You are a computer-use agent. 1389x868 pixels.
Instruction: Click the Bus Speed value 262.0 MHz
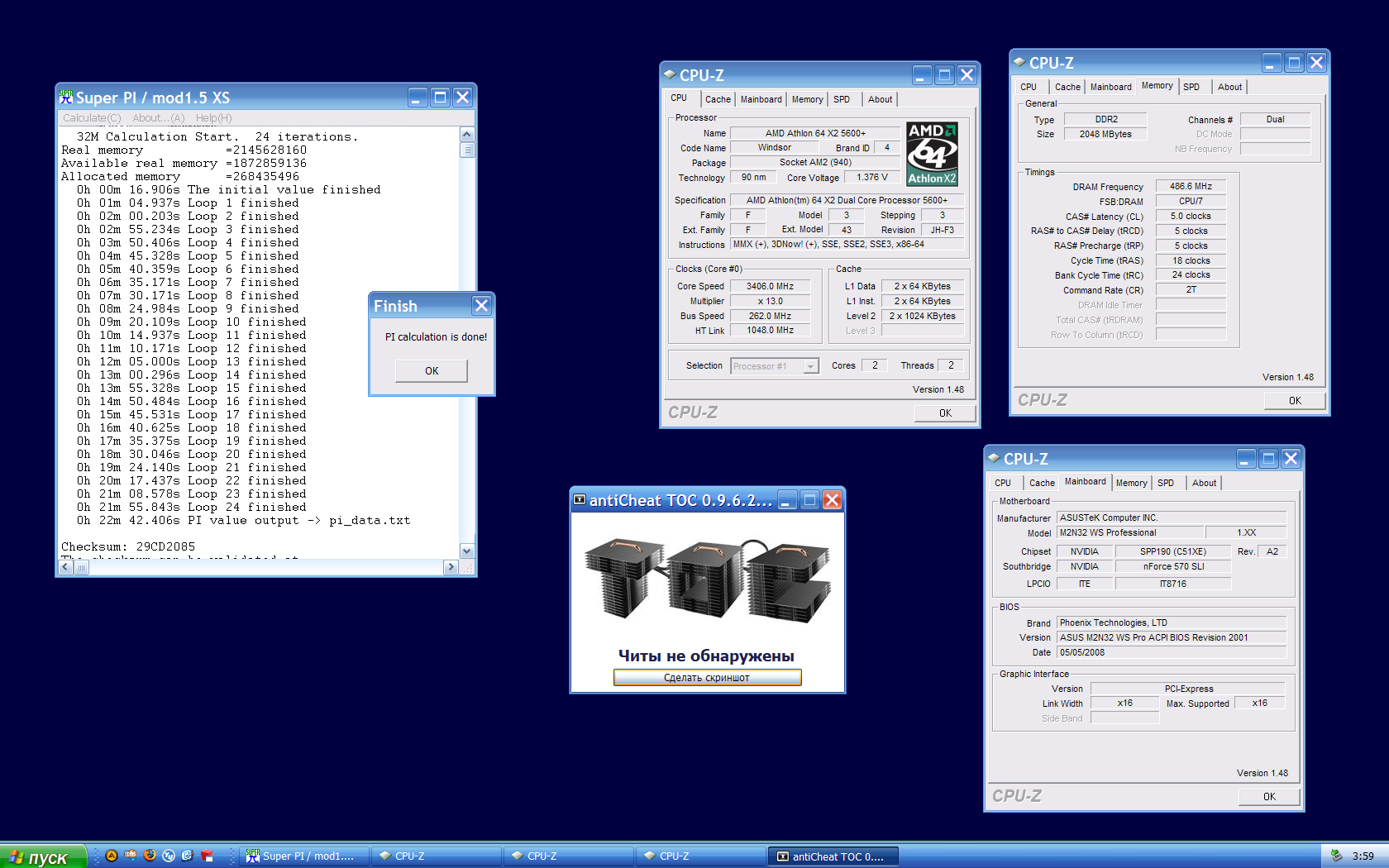(770, 316)
